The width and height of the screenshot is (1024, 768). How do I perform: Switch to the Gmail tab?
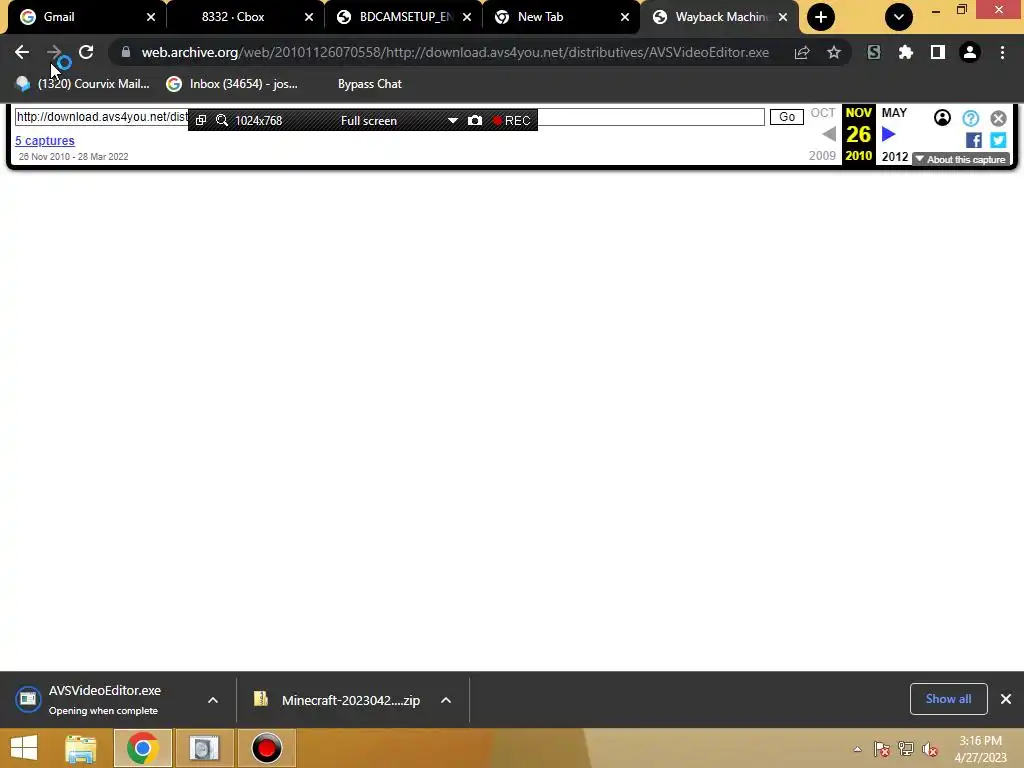tap(86, 17)
